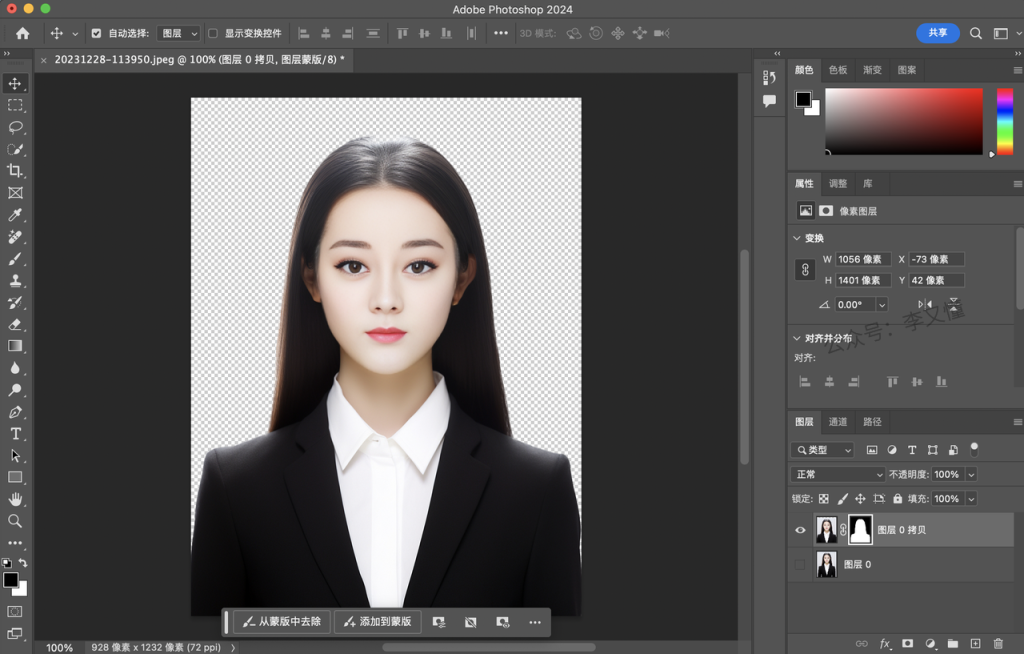Open the 正常 blend mode dropdown
1024x654 pixels.
click(x=838, y=474)
